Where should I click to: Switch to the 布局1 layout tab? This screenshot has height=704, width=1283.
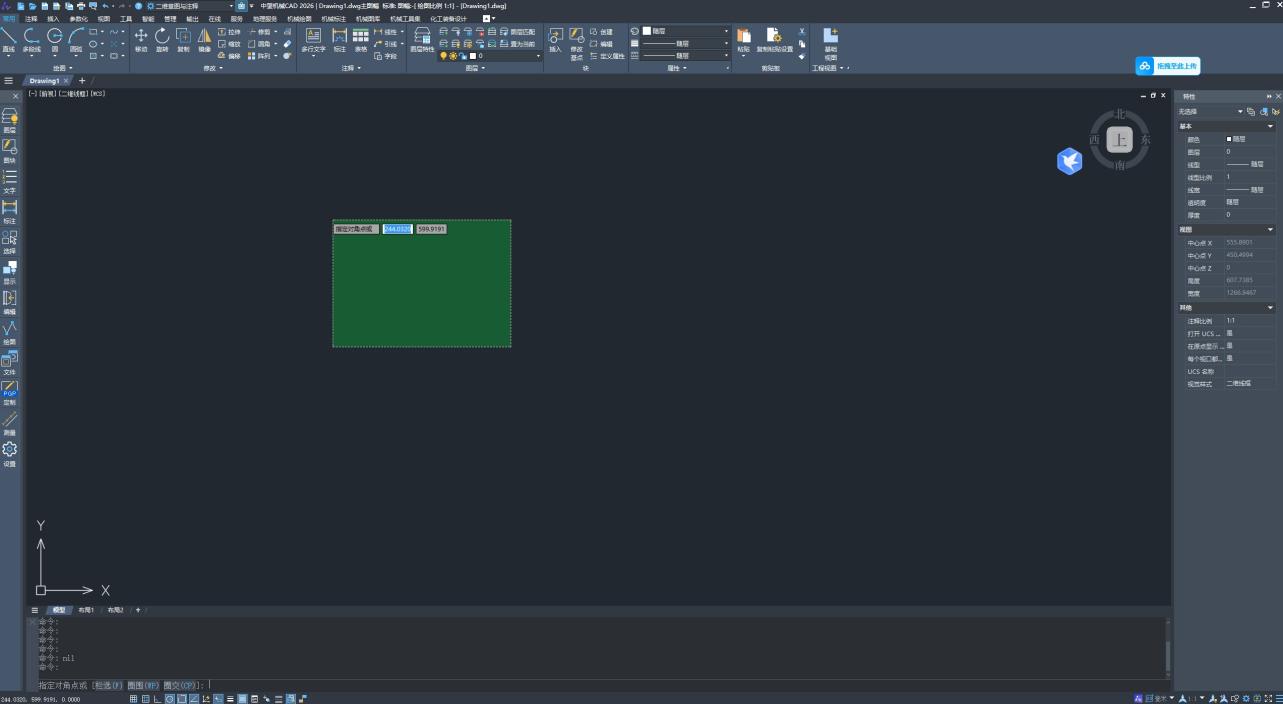[x=86, y=610]
